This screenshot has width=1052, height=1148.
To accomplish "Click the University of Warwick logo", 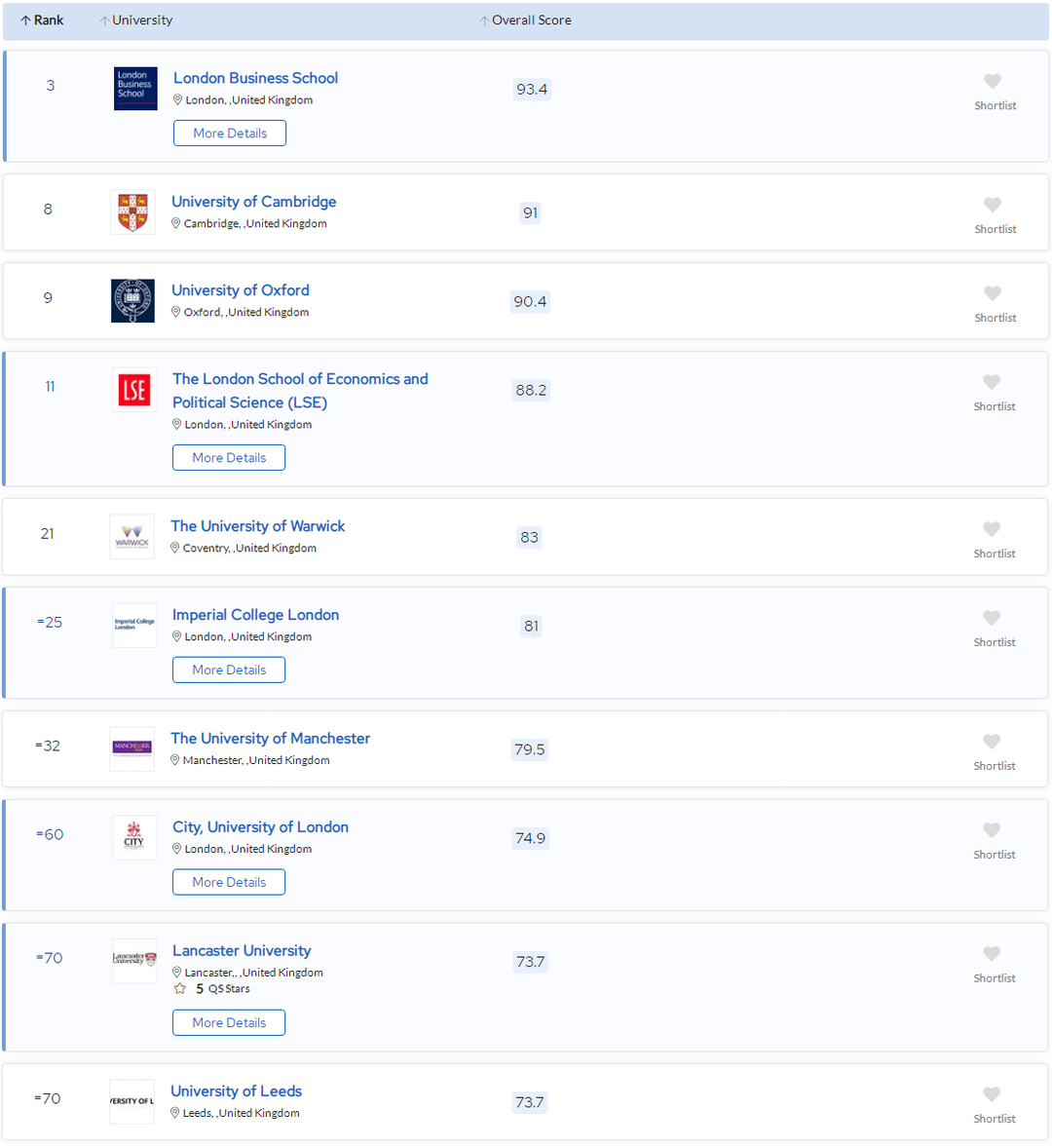I will coord(131,537).
